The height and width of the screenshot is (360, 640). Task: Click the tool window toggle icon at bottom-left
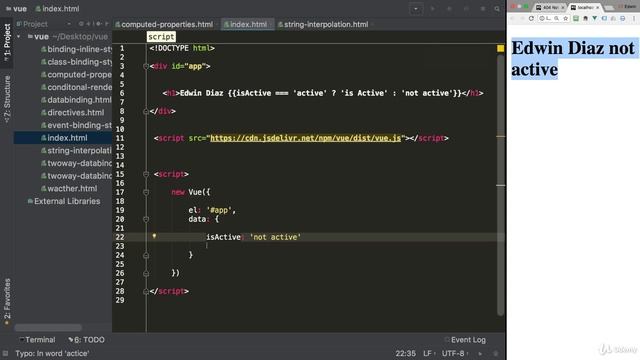coord(5,353)
